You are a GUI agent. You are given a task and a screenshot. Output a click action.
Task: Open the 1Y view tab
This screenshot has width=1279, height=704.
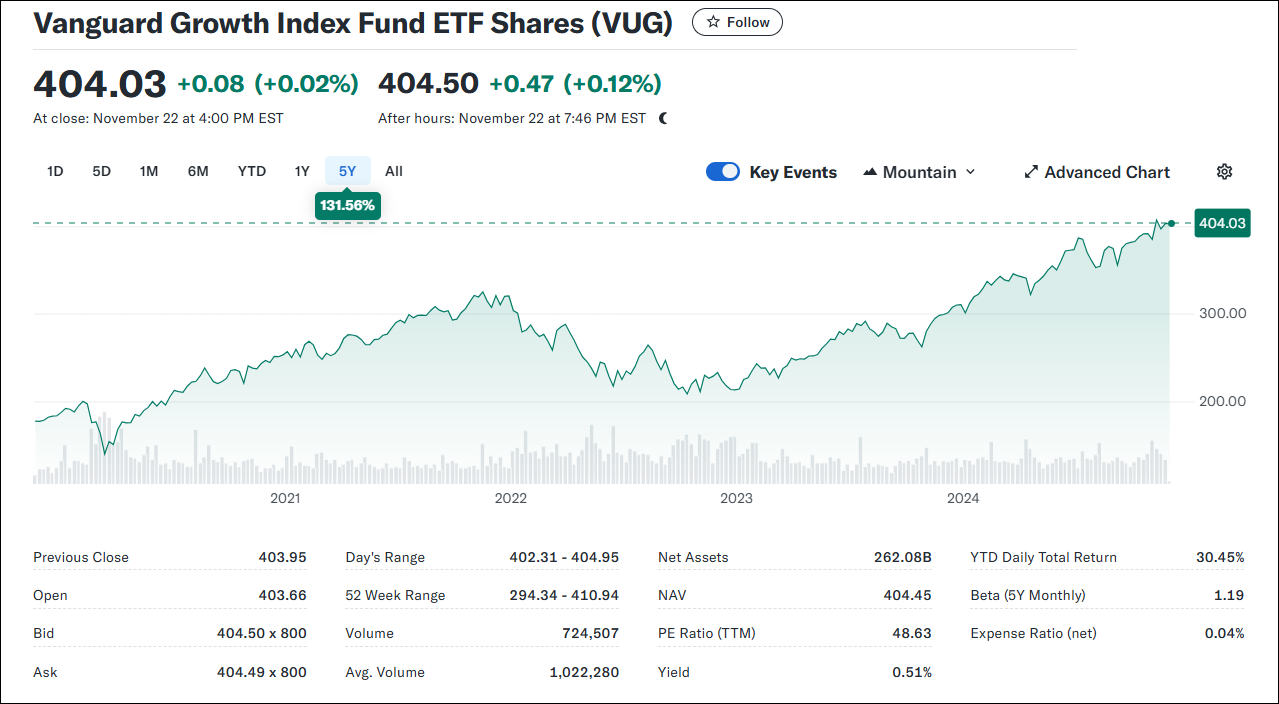click(302, 171)
